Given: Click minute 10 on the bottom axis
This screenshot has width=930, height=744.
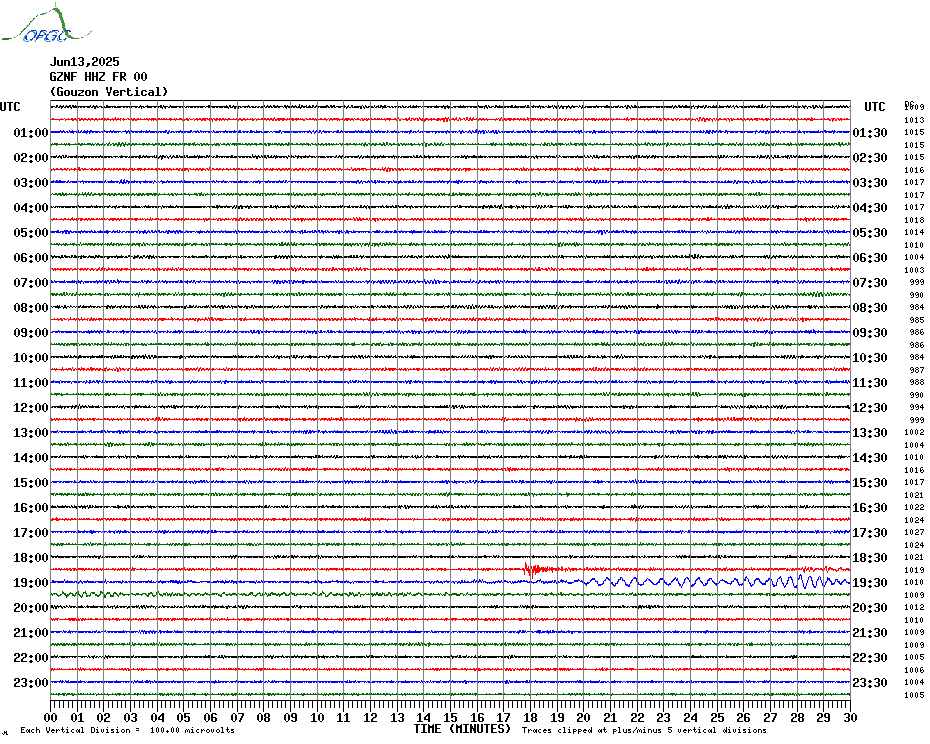Looking at the screenshot, I should 317,717.
